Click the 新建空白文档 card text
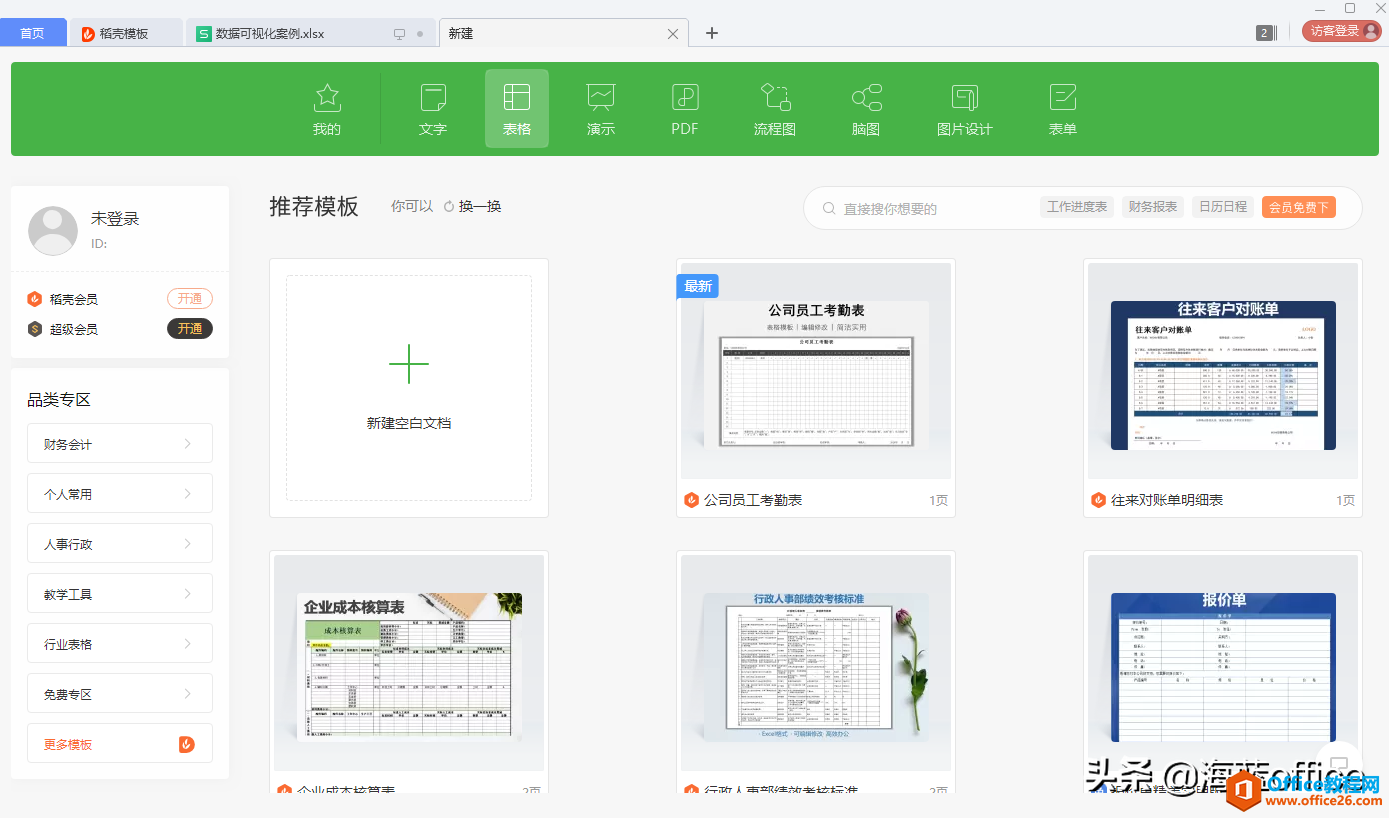 tap(409, 423)
